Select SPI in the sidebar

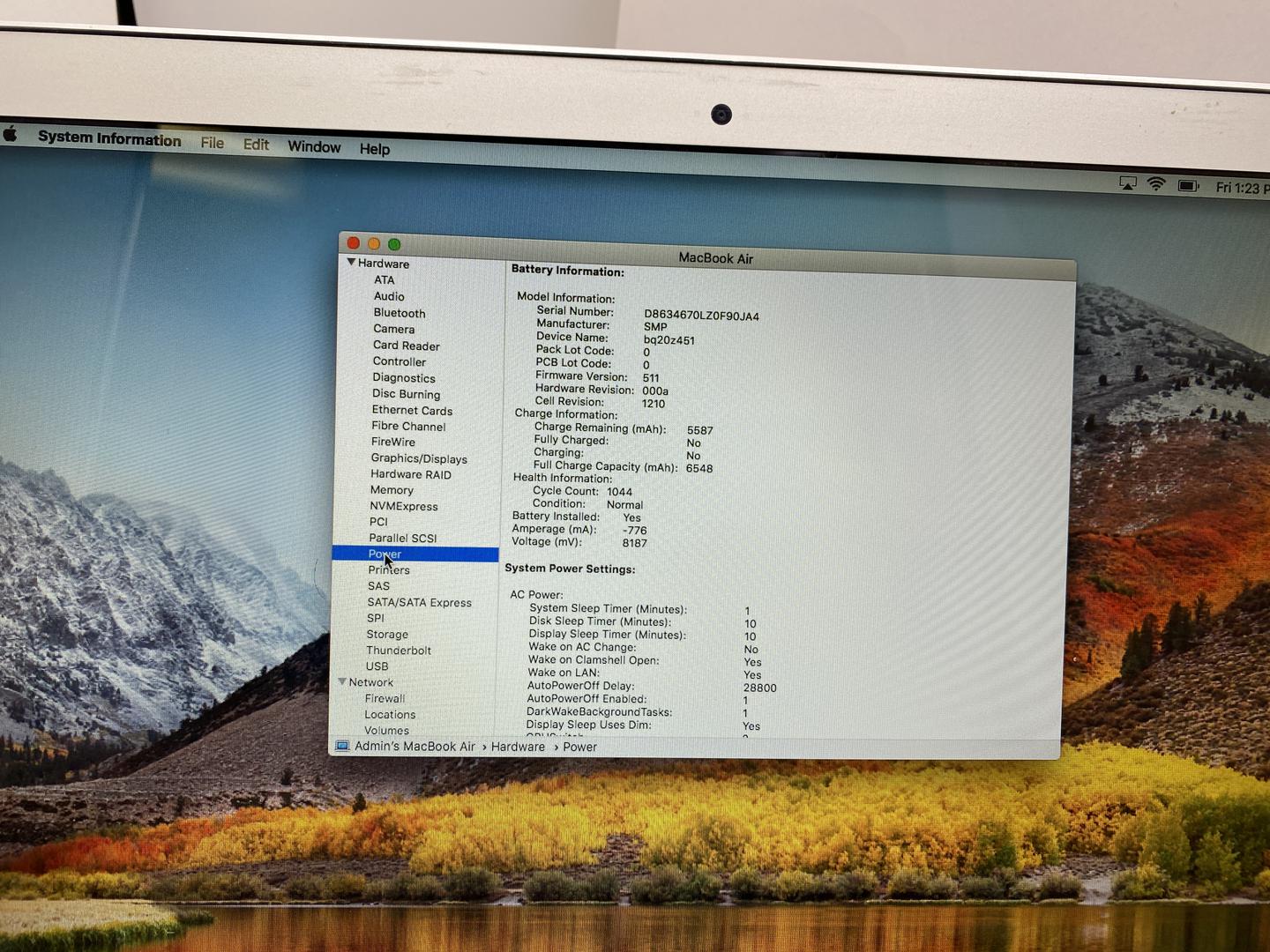point(376,618)
